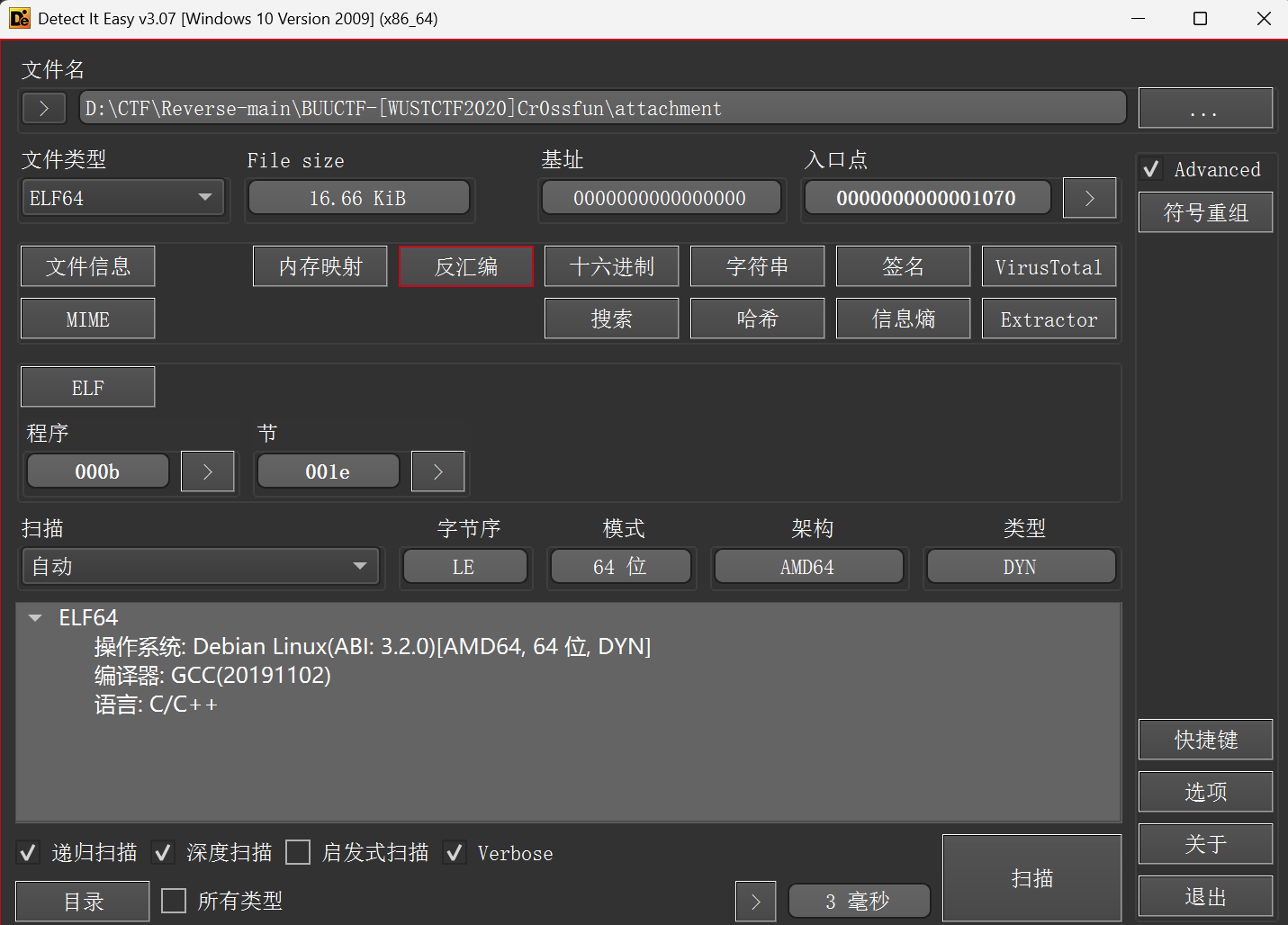Open the VirusTotal lookup
The height and width of the screenshot is (925, 1288).
(1049, 267)
